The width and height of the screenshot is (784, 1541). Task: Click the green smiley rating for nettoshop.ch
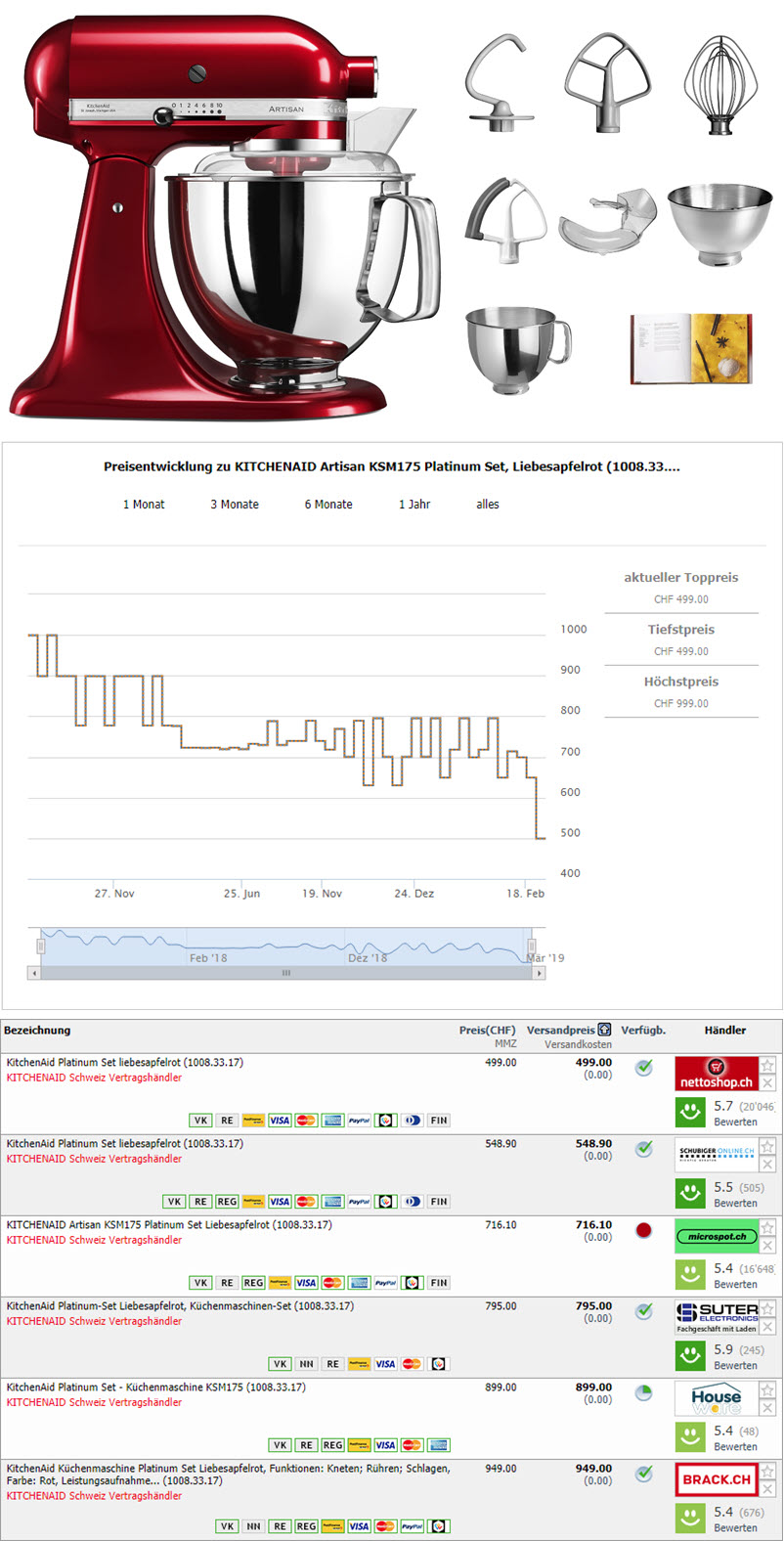(690, 1112)
